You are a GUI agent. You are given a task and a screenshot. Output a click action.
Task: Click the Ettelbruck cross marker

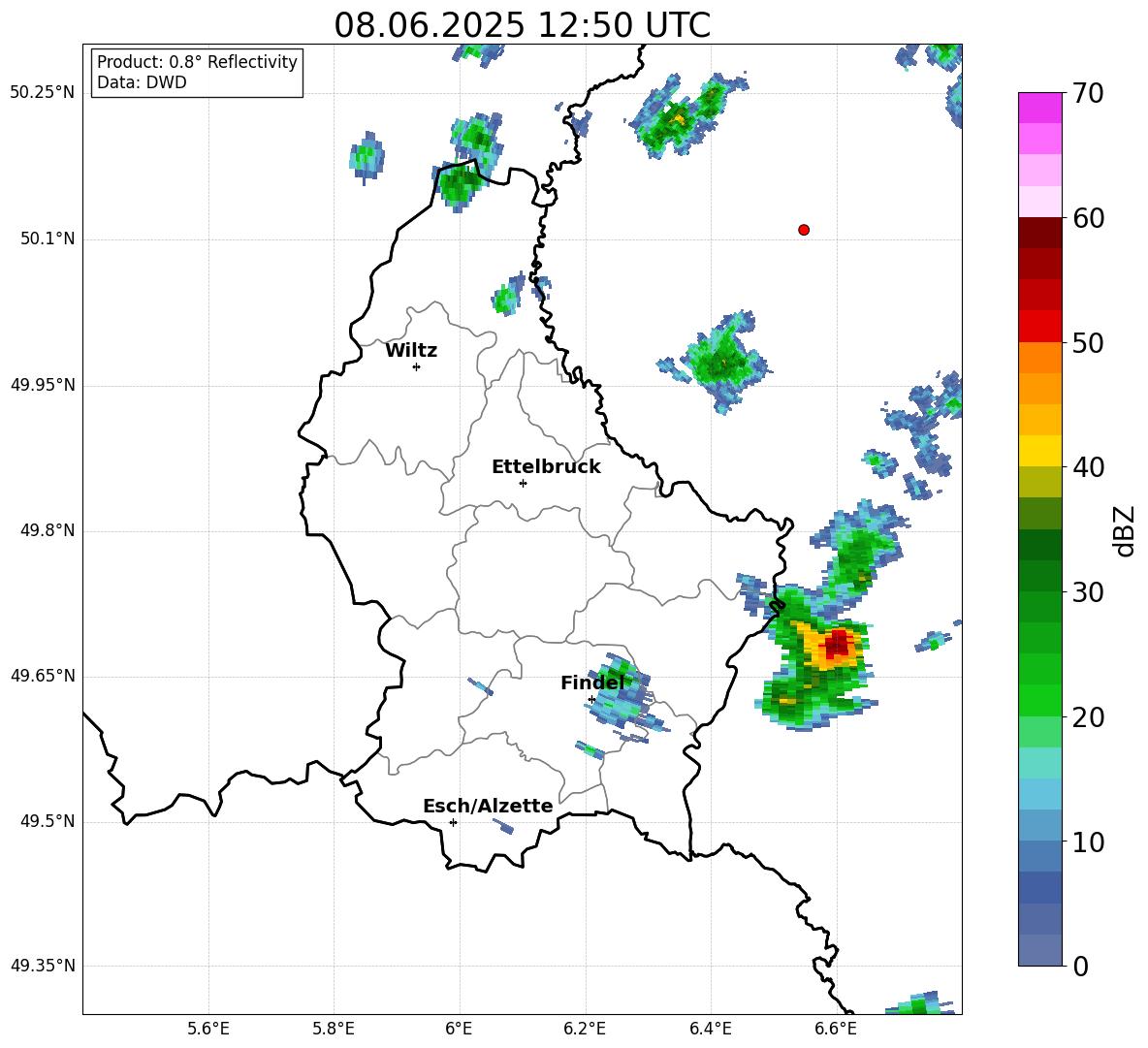click(x=523, y=483)
